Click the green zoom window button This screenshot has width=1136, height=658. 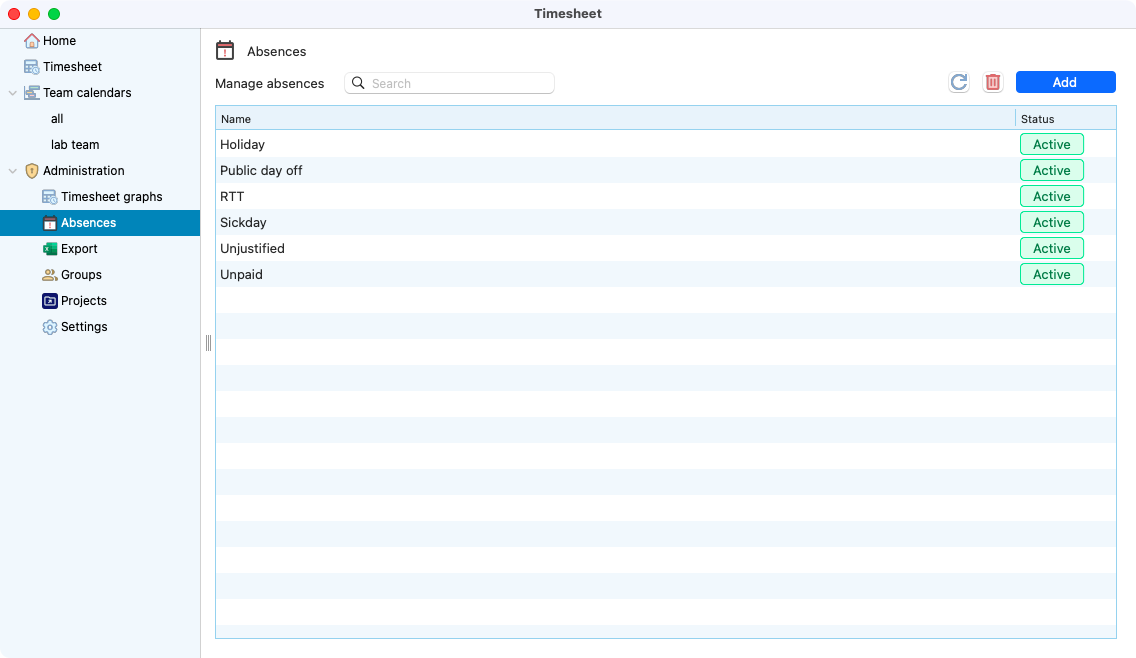(54, 14)
